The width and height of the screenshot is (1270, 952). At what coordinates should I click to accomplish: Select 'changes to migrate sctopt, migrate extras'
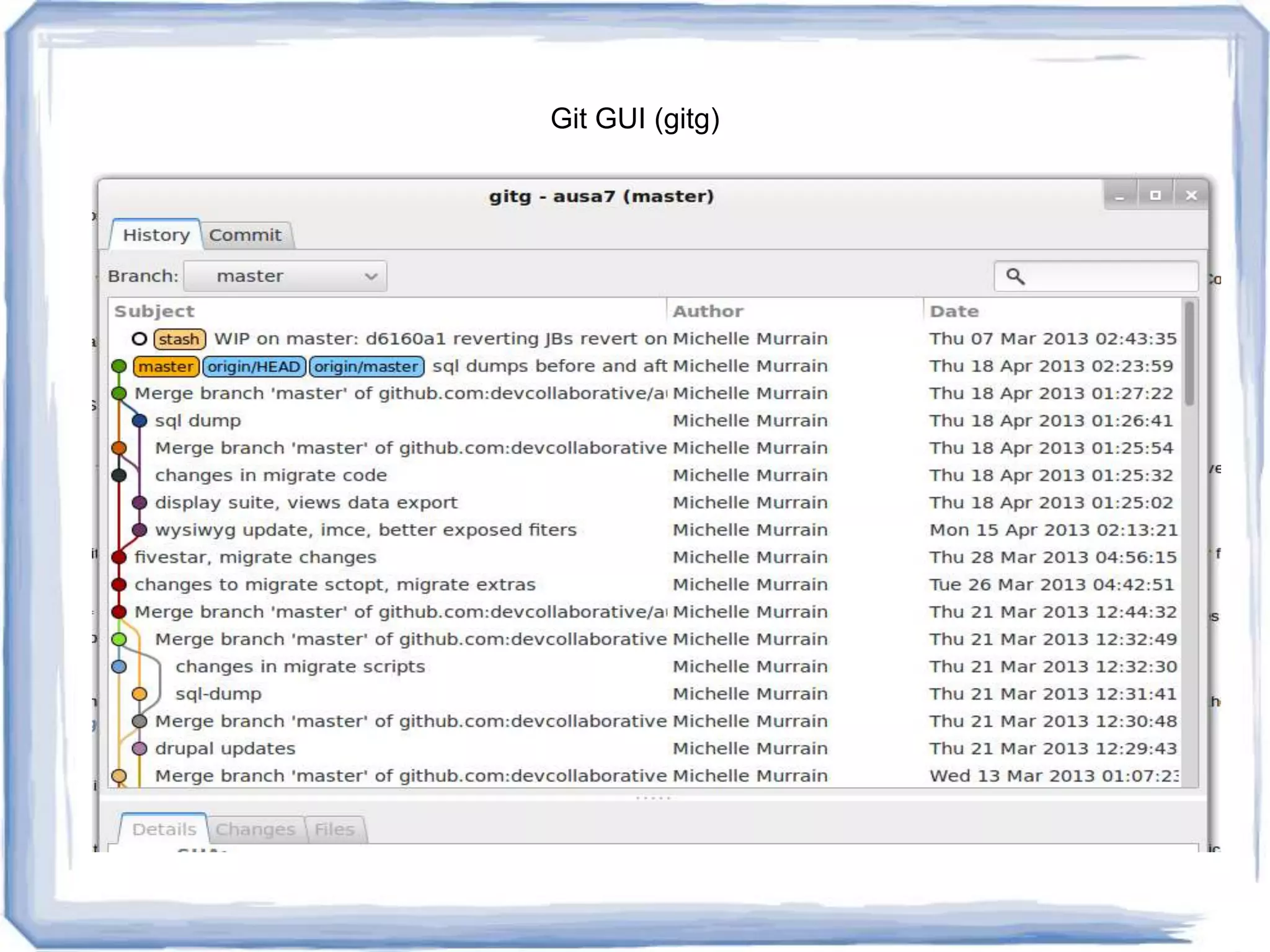coord(645,584)
